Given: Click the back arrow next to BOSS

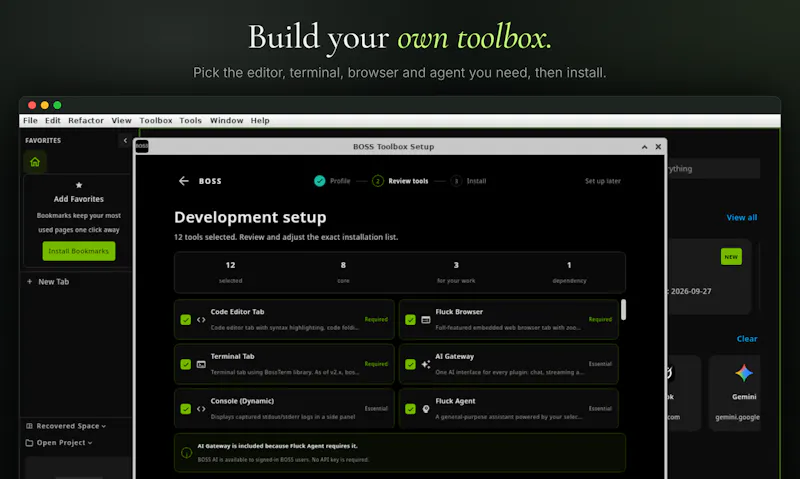Looking at the screenshot, I should pyautogui.click(x=184, y=181).
